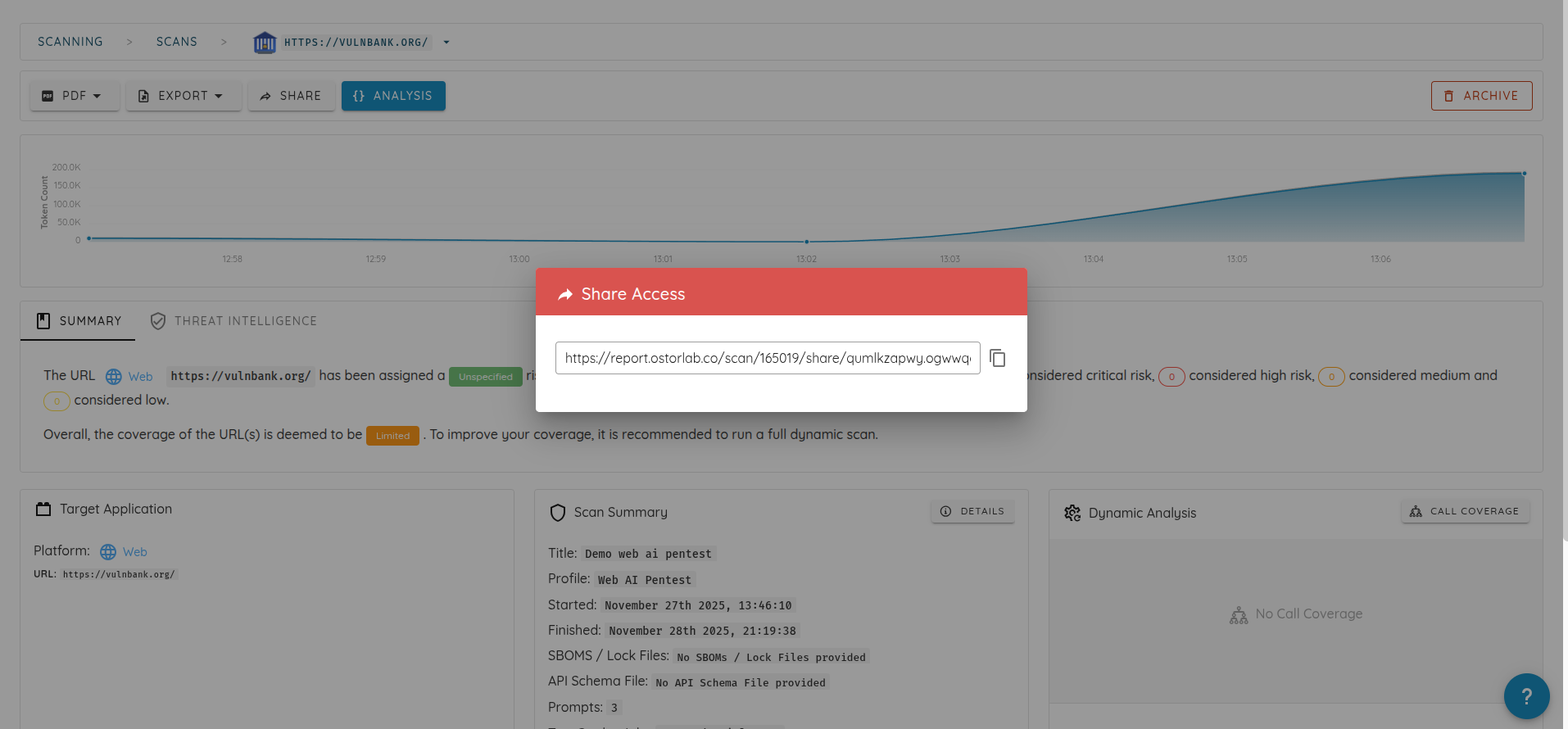The height and width of the screenshot is (729, 1568).
Task: Click the summary URL chip https://vulnbank.org/
Action: pyautogui.click(x=241, y=376)
